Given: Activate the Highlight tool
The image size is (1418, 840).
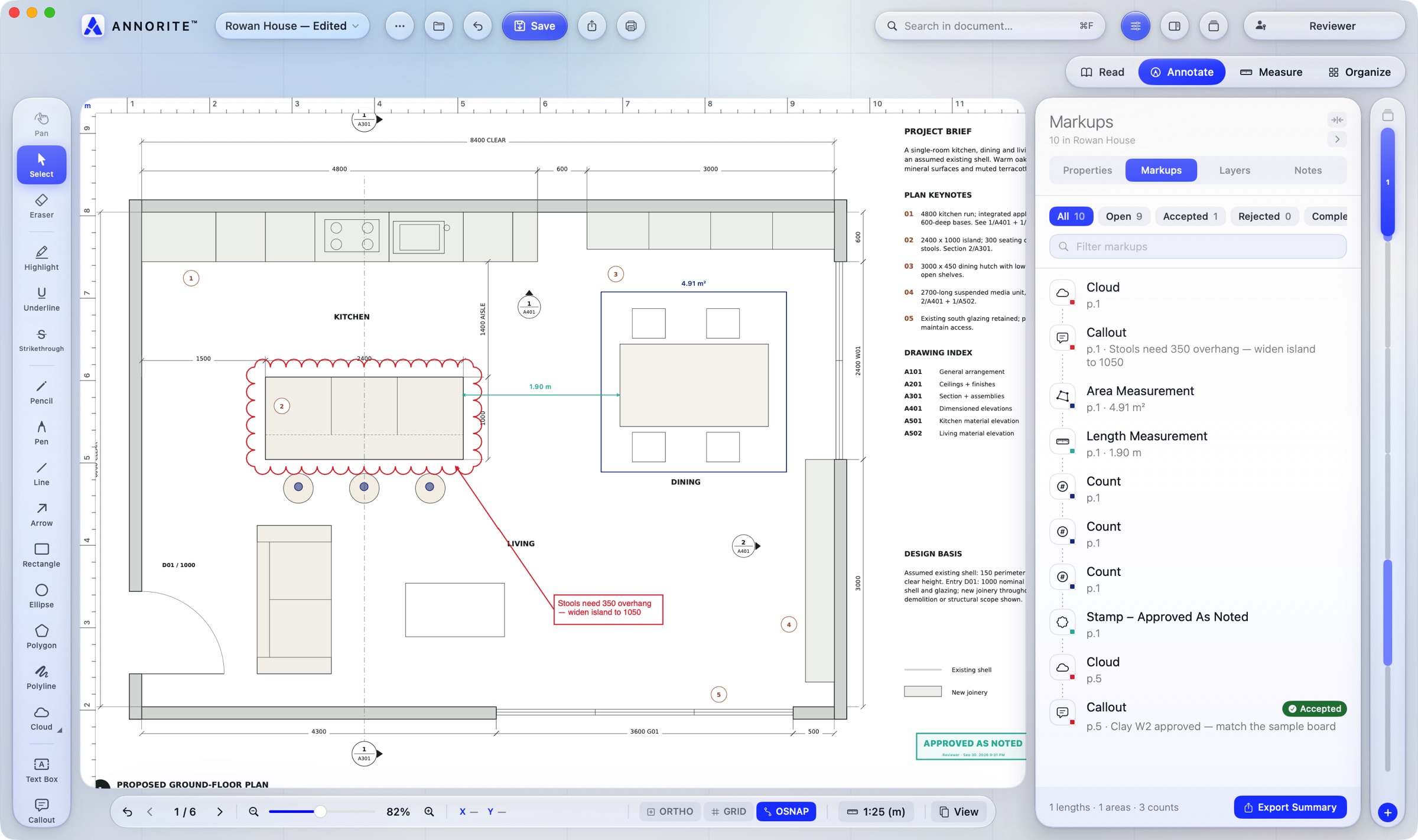Looking at the screenshot, I should click(41, 258).
